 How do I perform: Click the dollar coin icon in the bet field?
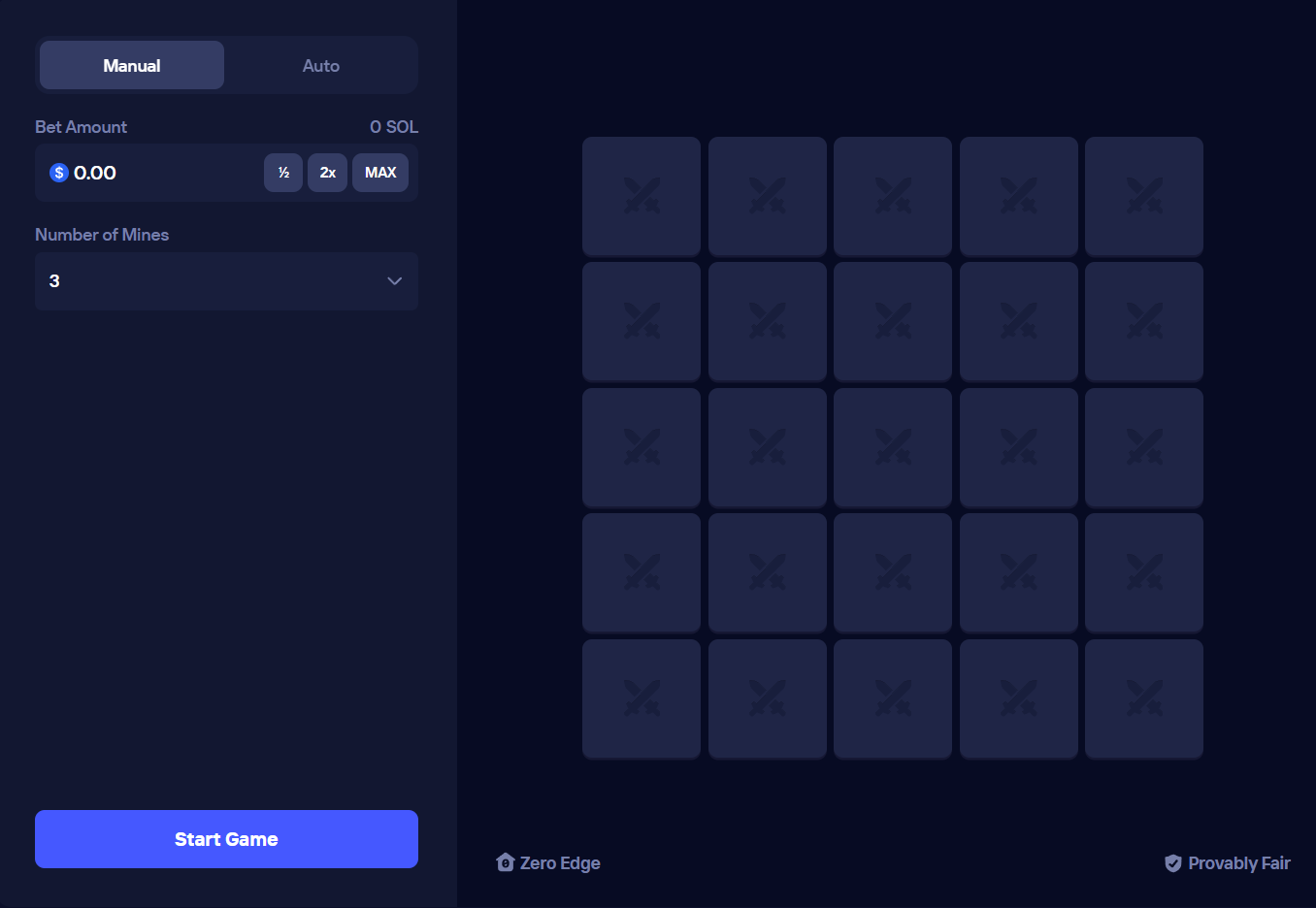click(x=58, y=172)
